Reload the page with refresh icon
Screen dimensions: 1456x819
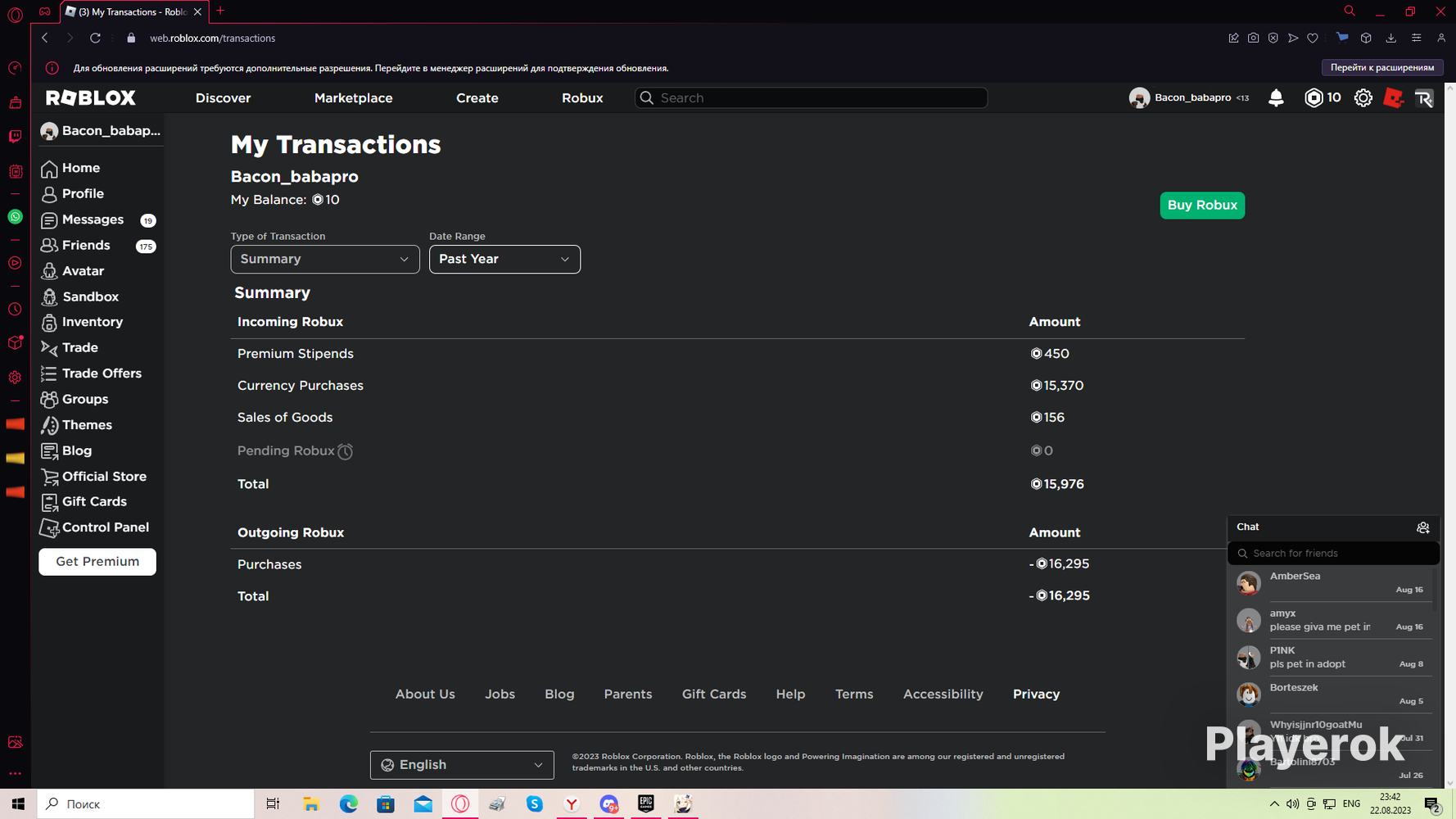[95, 38]
